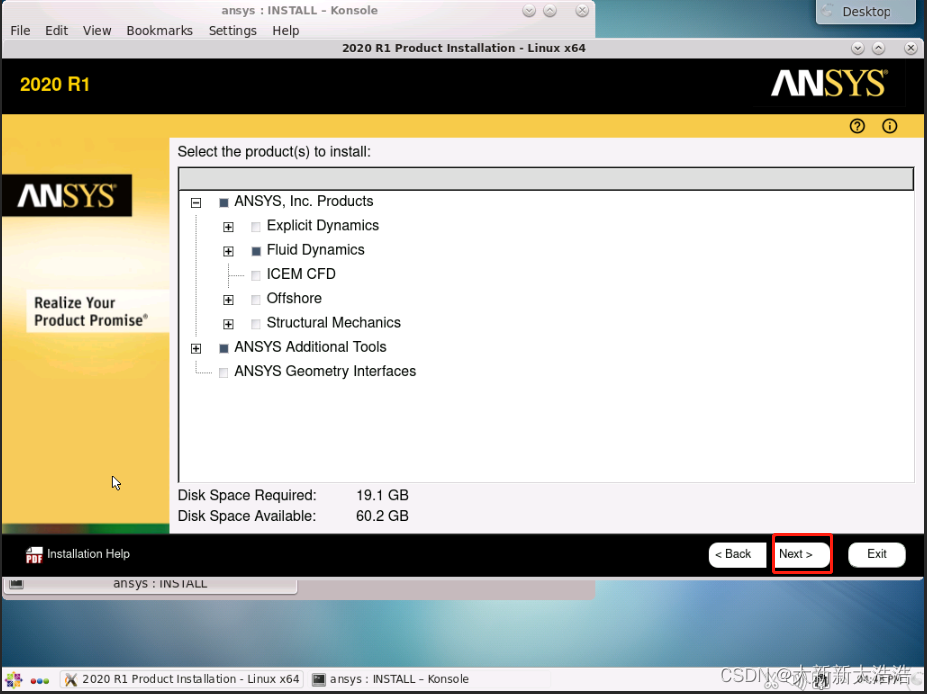The image size is (927, 694).
Task: Click the ANSYS logo in header
Action: (x=828, y=84)
